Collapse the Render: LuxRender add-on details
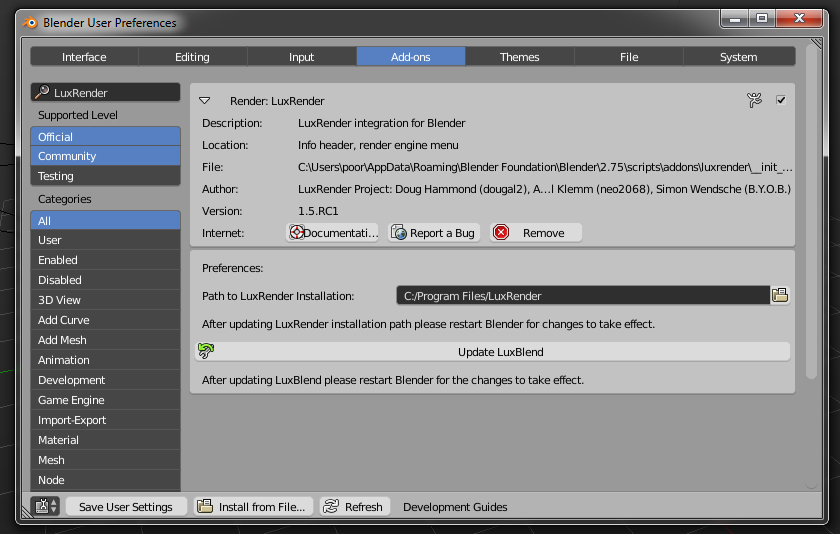Viewport: 840px width, 534px height. point(205,101)
